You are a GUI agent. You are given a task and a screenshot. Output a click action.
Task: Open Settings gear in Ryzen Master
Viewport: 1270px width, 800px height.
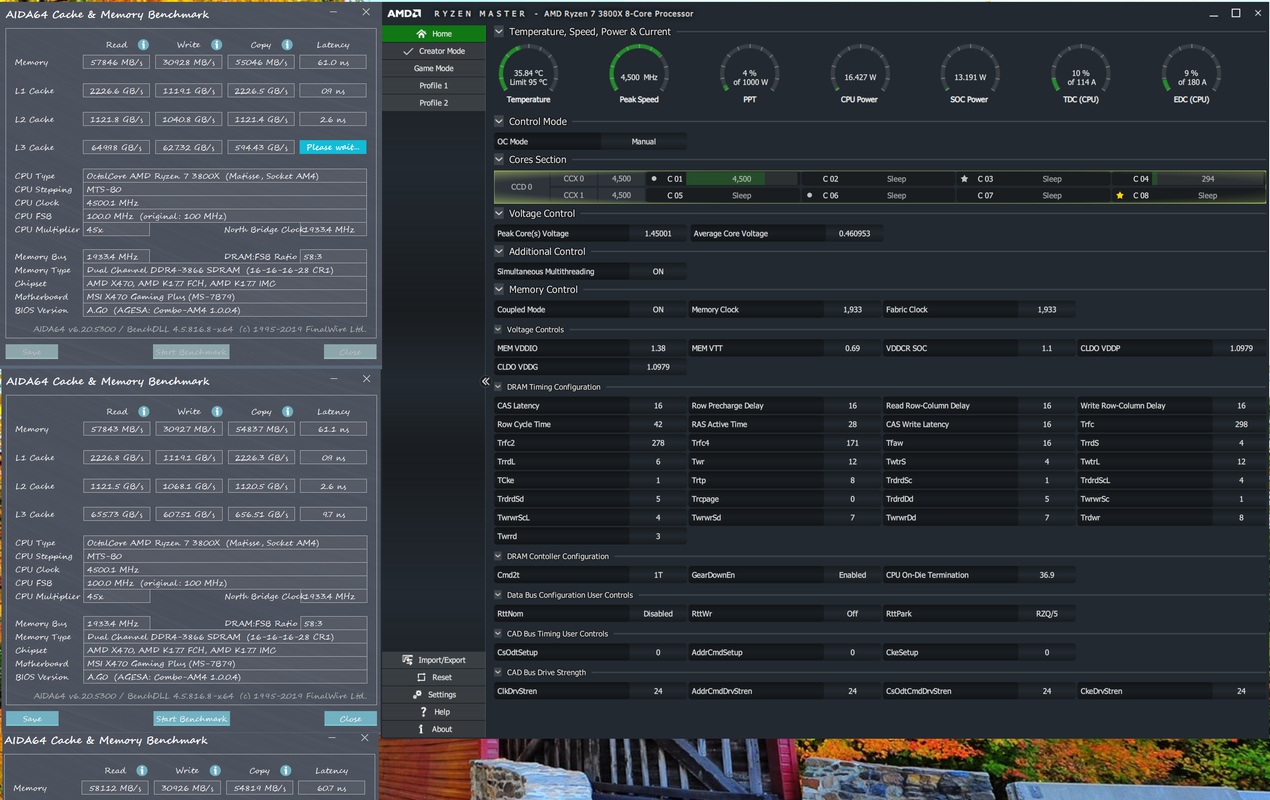click(x=417, y=694)
